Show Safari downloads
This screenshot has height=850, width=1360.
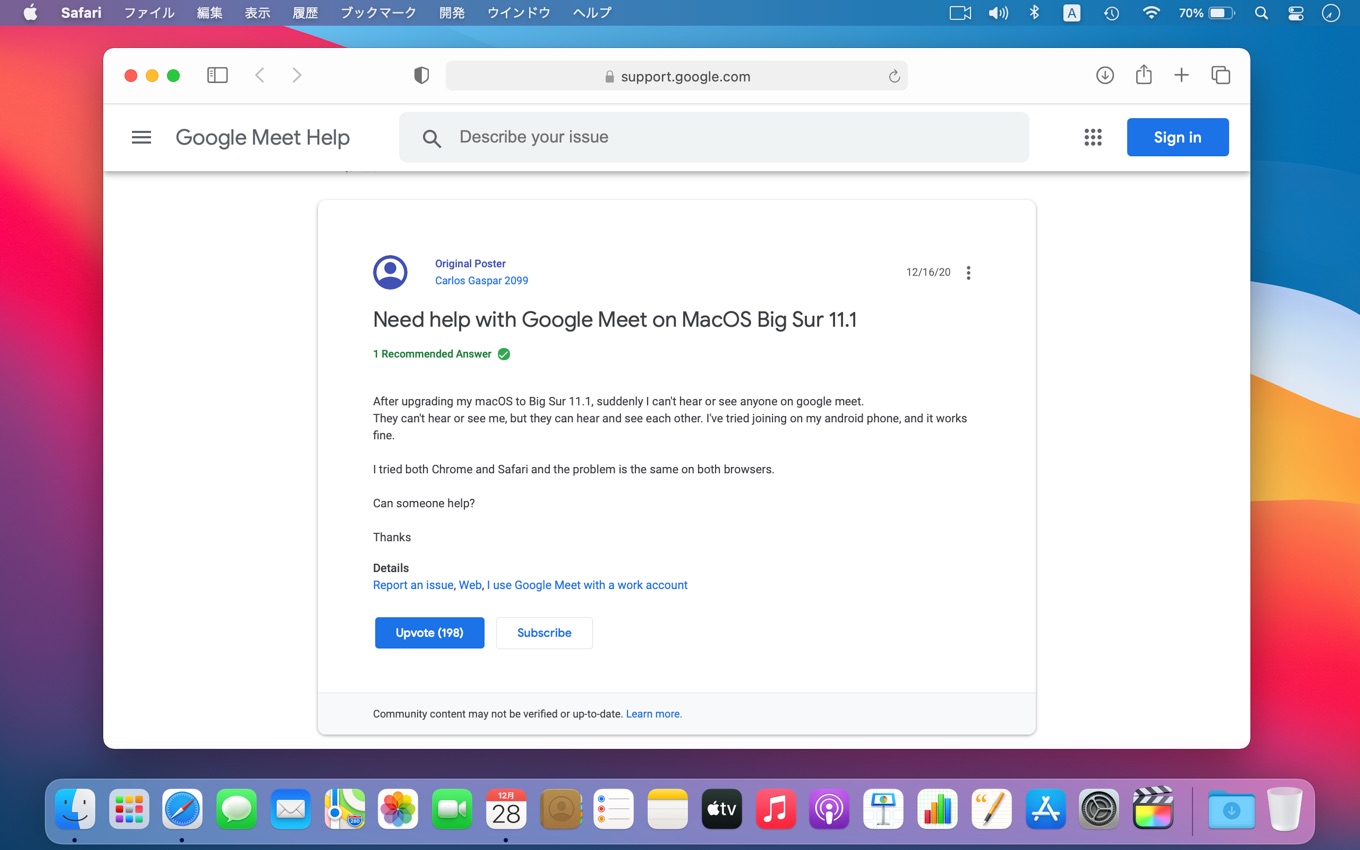1105,75
